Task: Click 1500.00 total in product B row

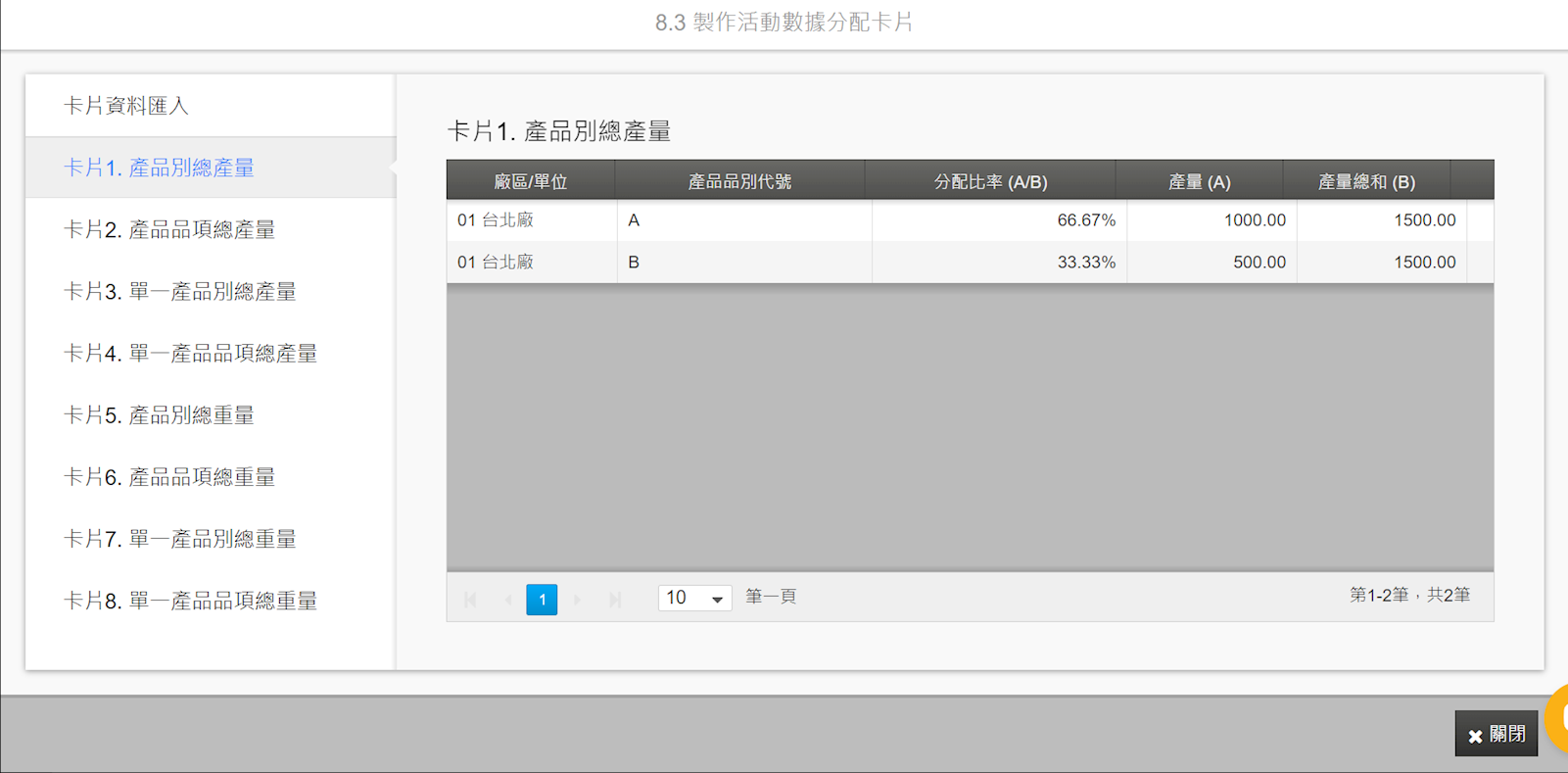Action: point(1382,263)
